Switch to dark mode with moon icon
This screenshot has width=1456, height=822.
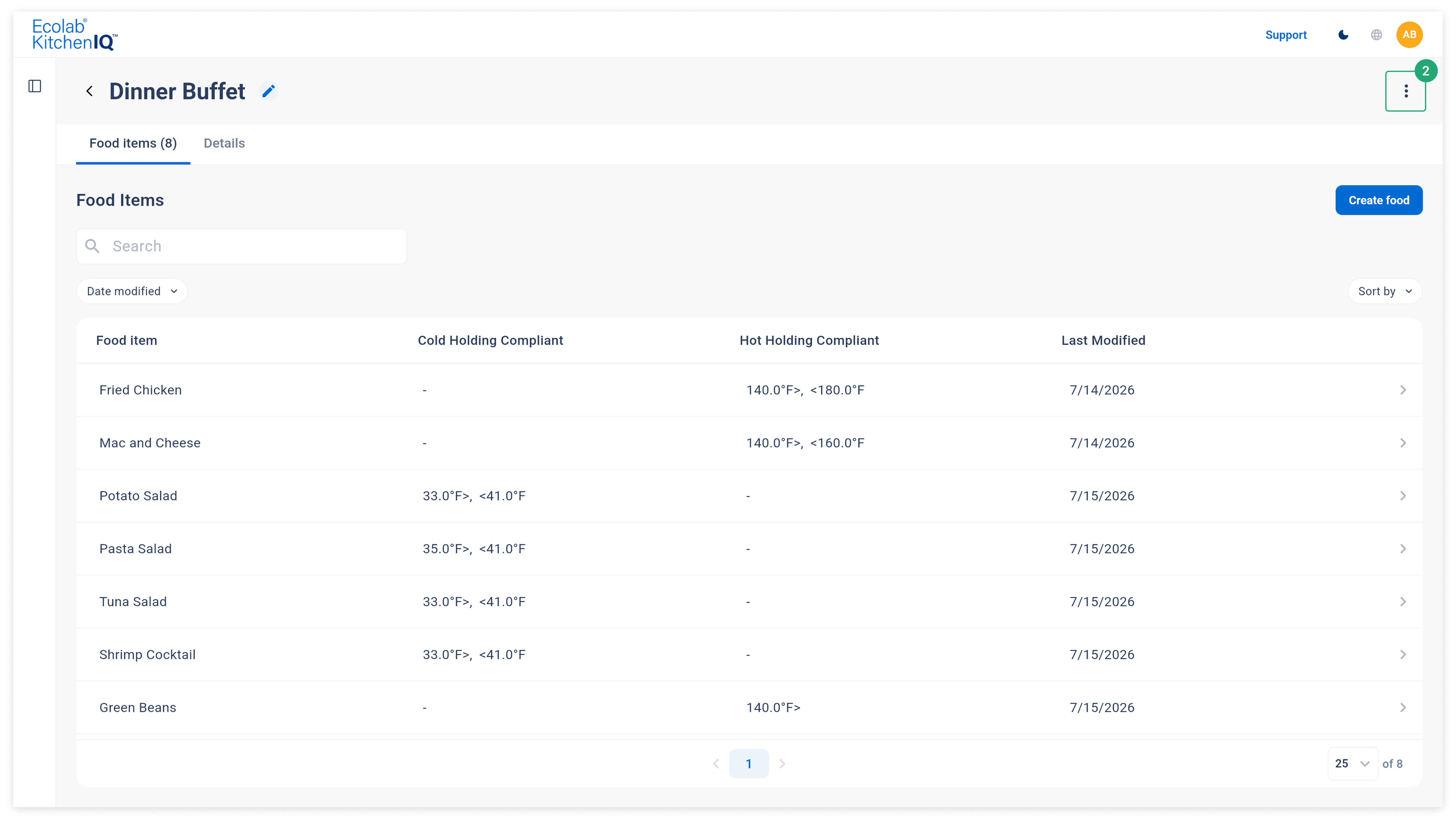[1343, 35]
